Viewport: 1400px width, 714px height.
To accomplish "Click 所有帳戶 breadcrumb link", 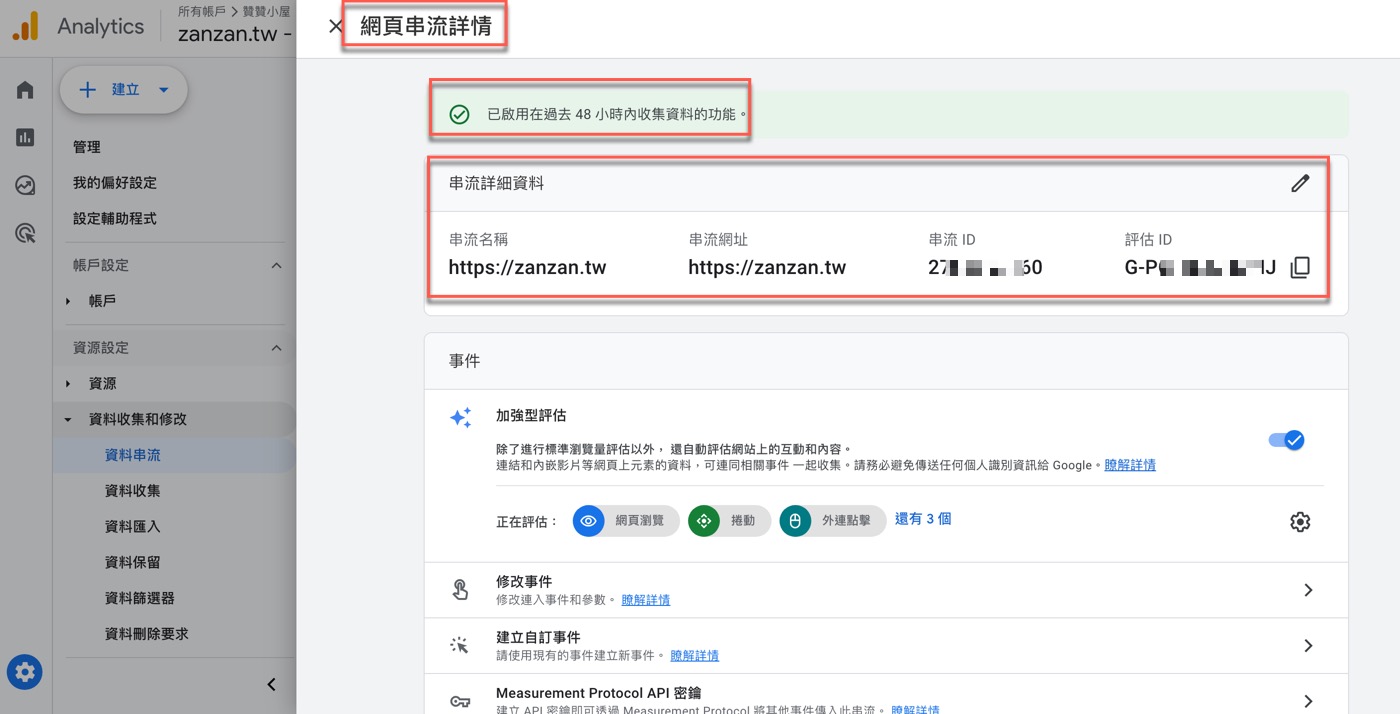I will (x=201, y=12).
